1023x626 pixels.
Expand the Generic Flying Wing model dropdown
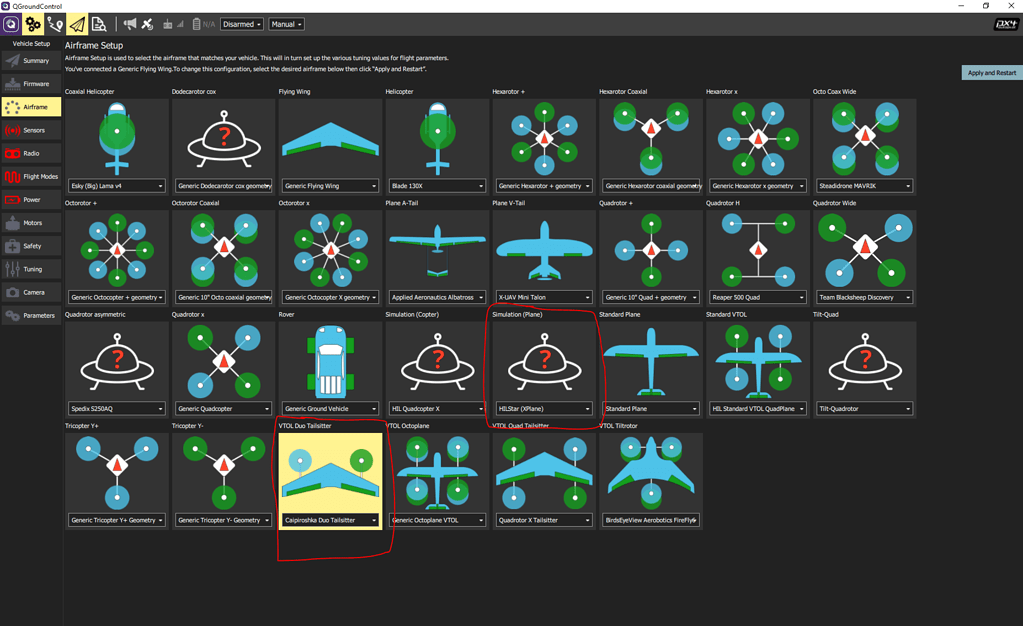point(330,186)
